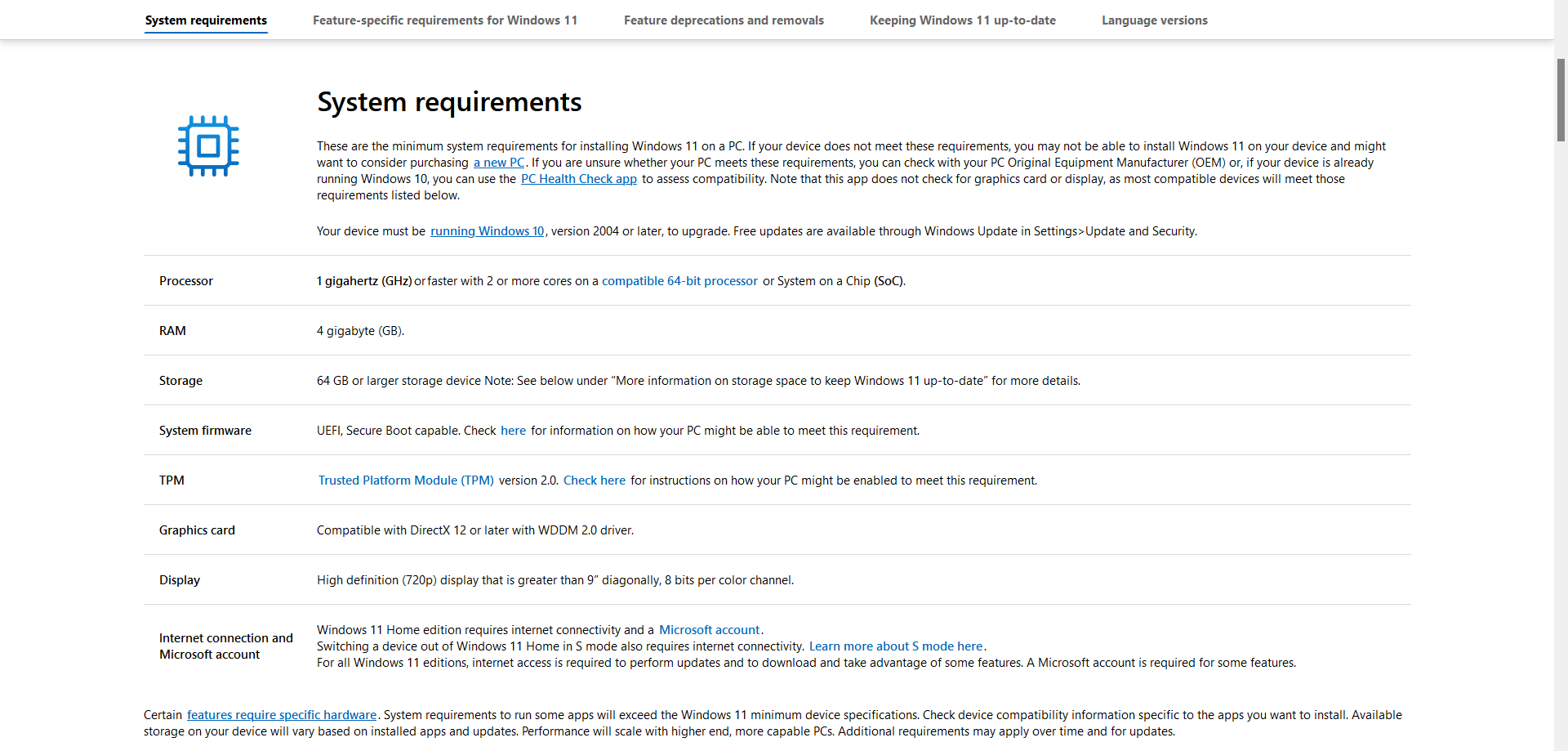Image resolution: width=1568 pixels, height=751 pixels.
Task: Click 'here' link in System firmware row
Action: (x=514, y=431)
